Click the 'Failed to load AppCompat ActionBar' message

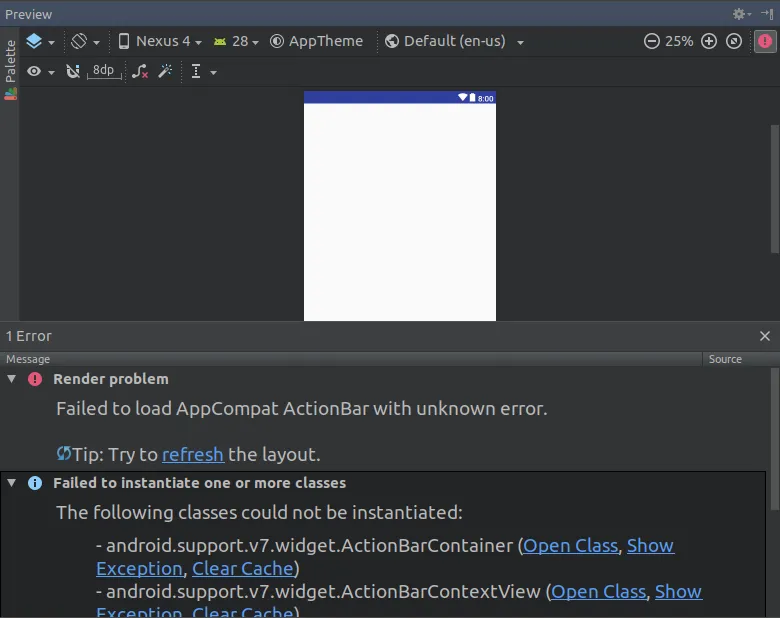pyautogui.click(x=301, y=409)
